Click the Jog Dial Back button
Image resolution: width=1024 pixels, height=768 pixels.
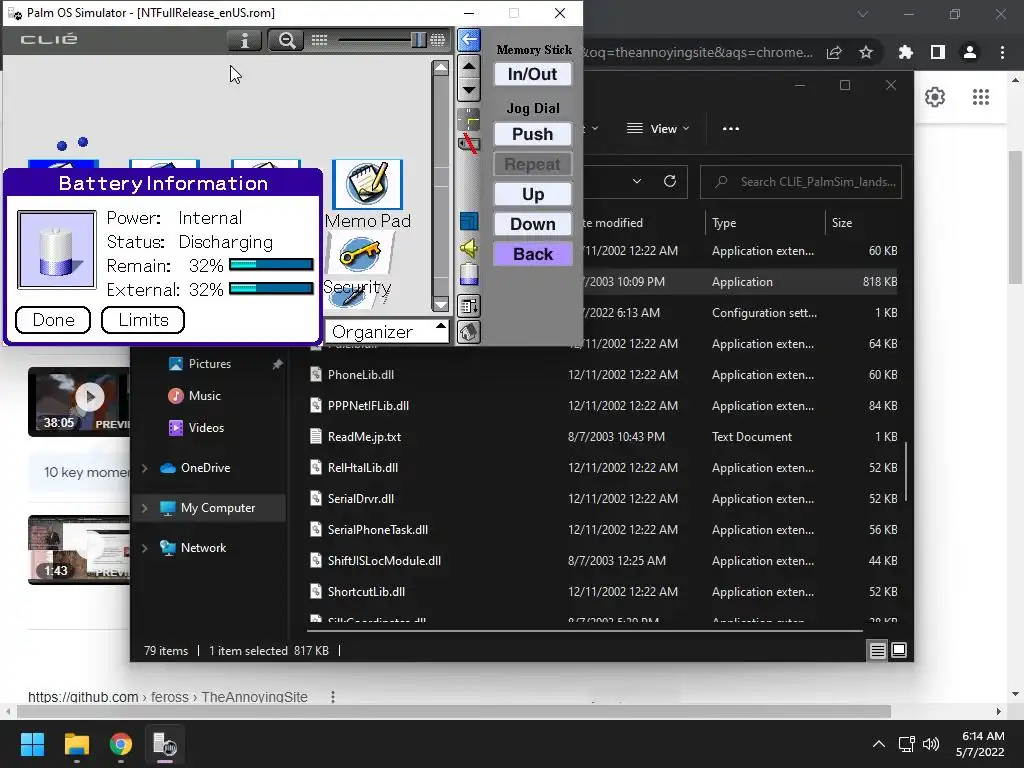(532, 254)
